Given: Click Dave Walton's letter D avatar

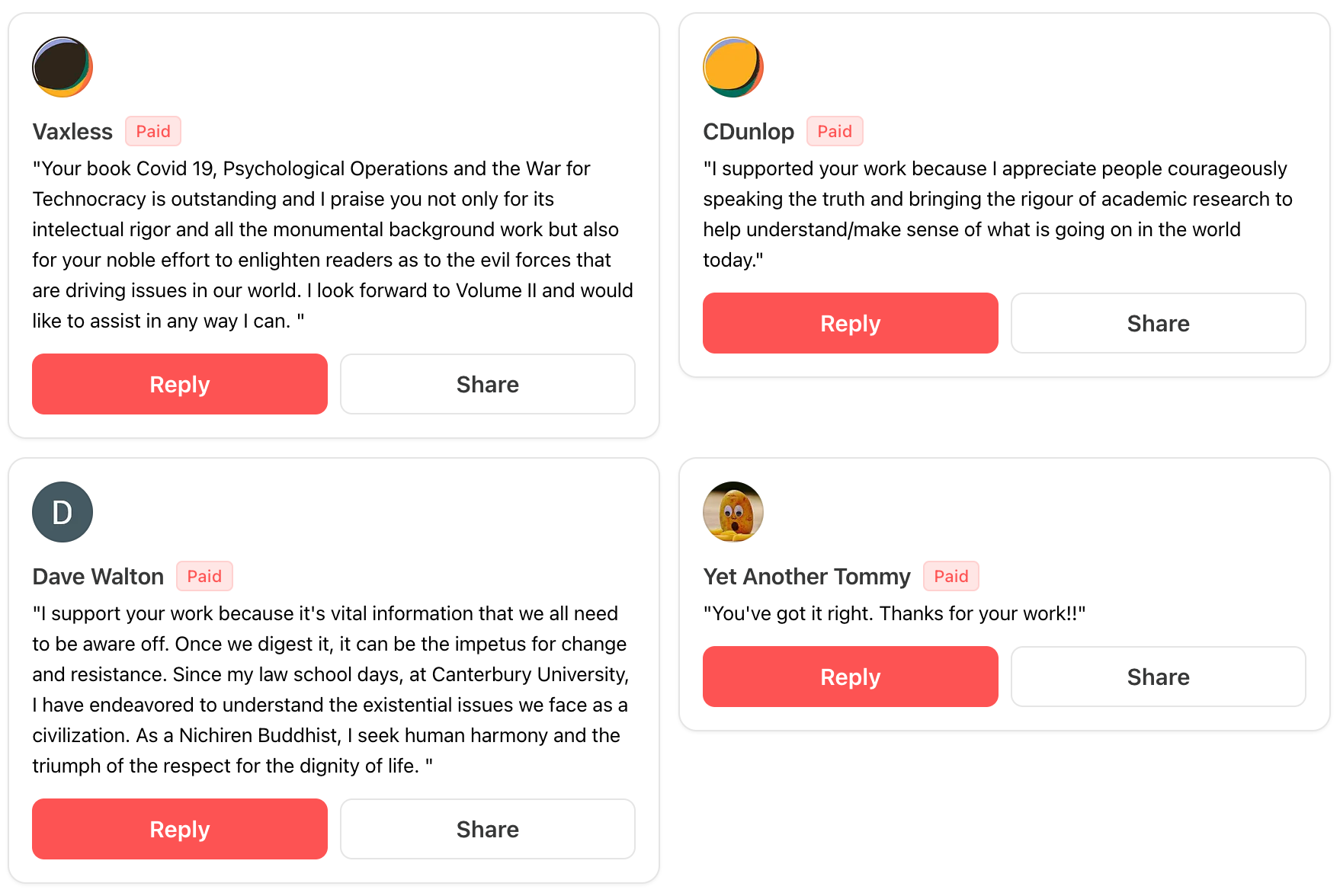Looking at the screenshot, I should 63,512.
